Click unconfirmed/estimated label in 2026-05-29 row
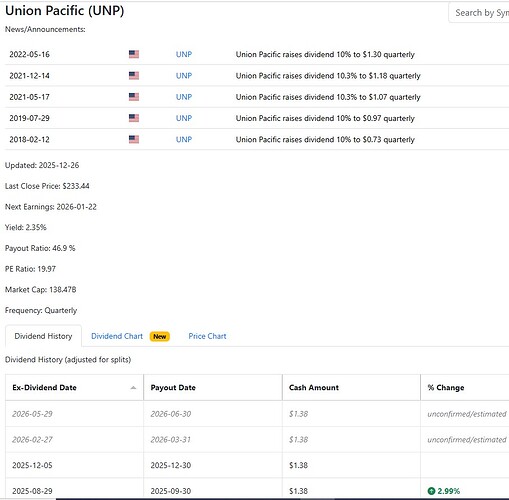The height and width of the screenshot is (500, 509). (x=467, y=414)
